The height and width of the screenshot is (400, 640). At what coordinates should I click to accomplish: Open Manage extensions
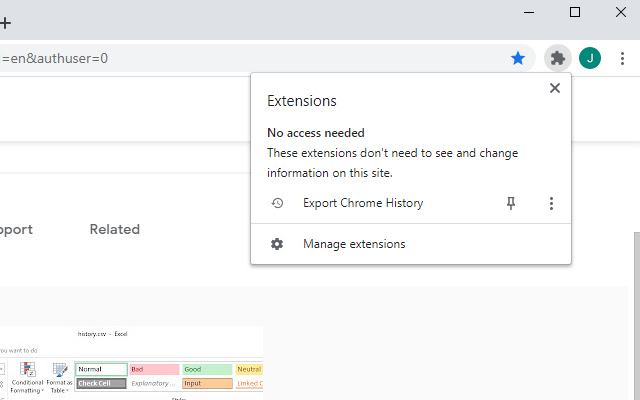354,244
